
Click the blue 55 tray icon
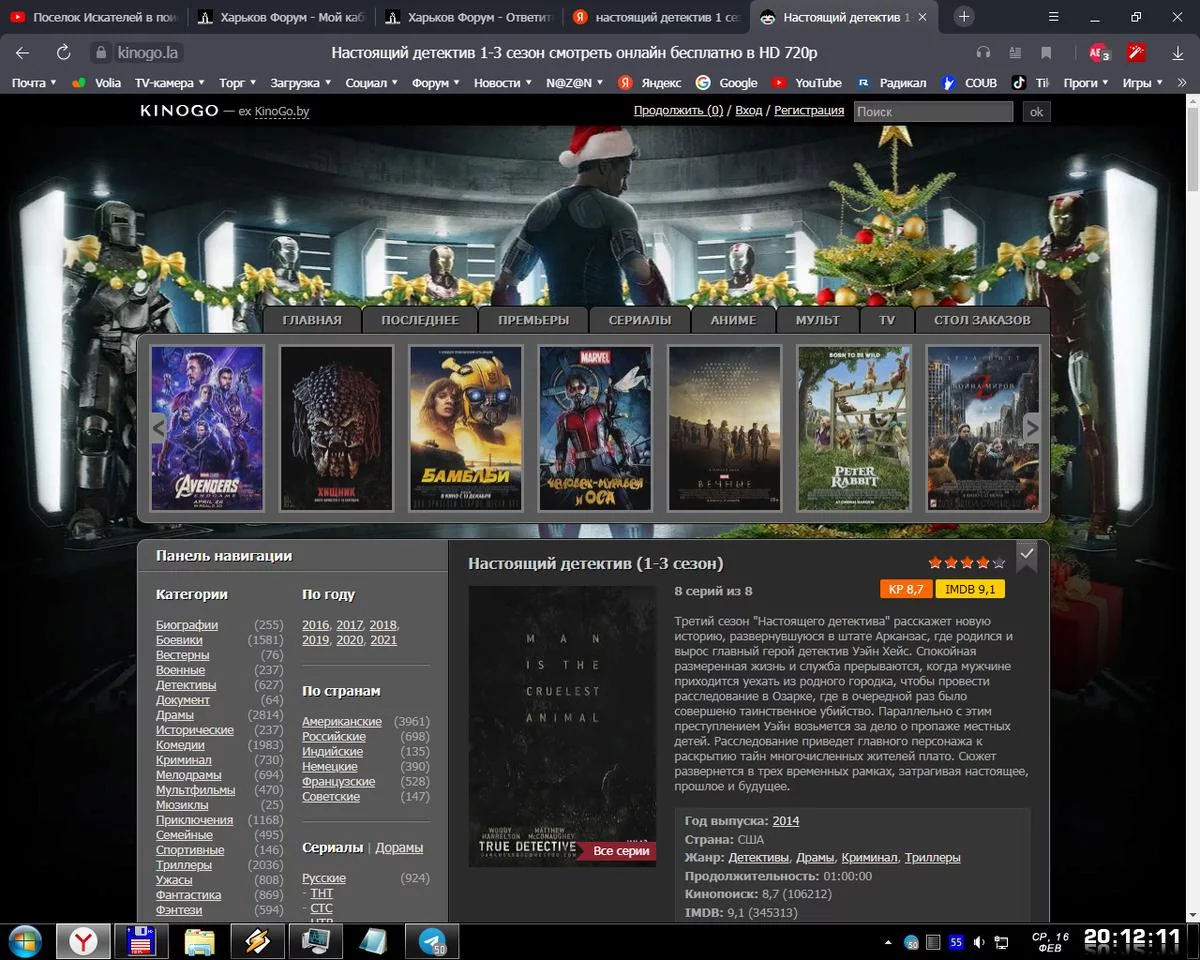tap(956, 942)
